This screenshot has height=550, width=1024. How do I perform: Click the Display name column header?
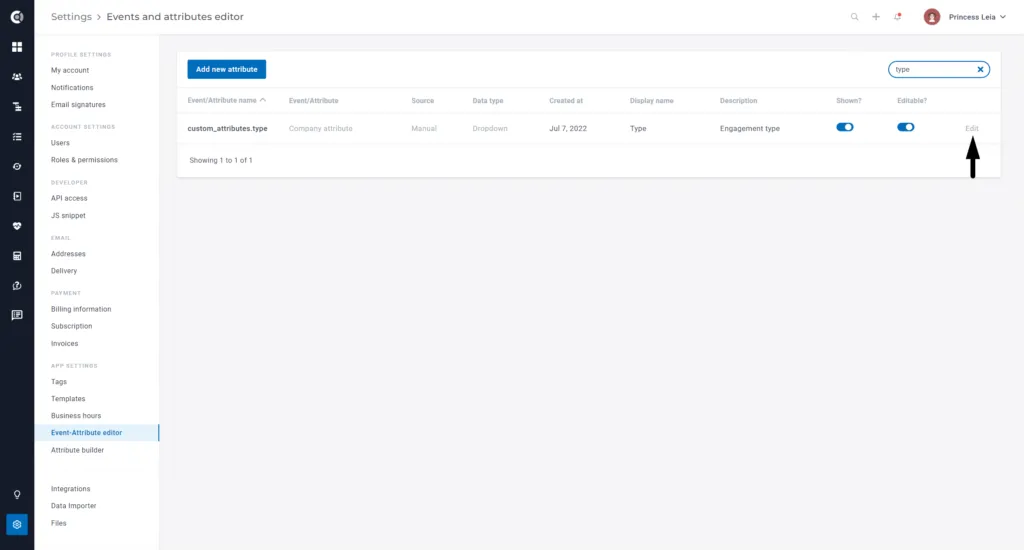pyautogui.click(x=651, y=101)
